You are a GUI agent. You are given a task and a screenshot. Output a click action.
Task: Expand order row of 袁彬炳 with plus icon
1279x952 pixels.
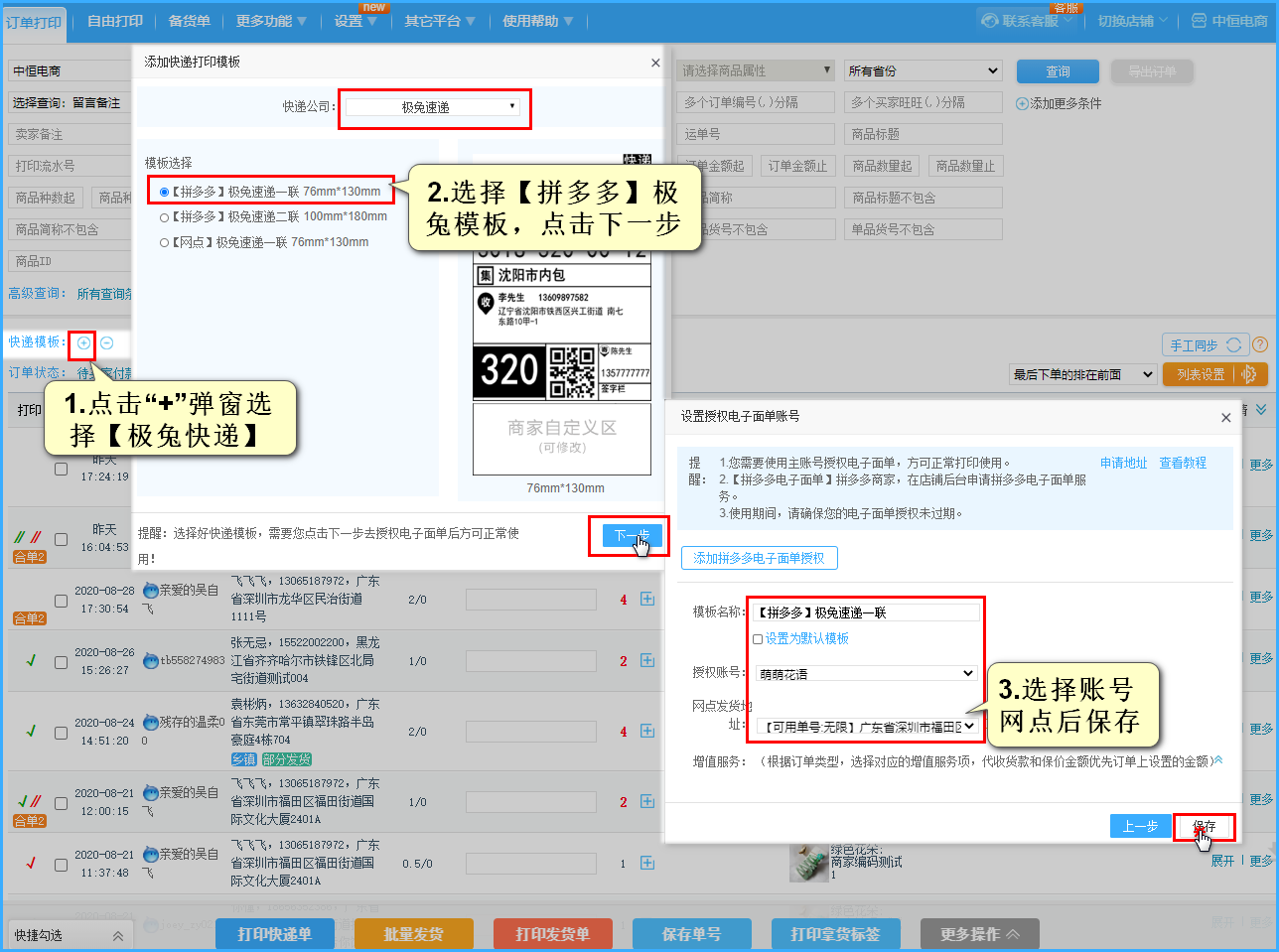tap(647, 731)
